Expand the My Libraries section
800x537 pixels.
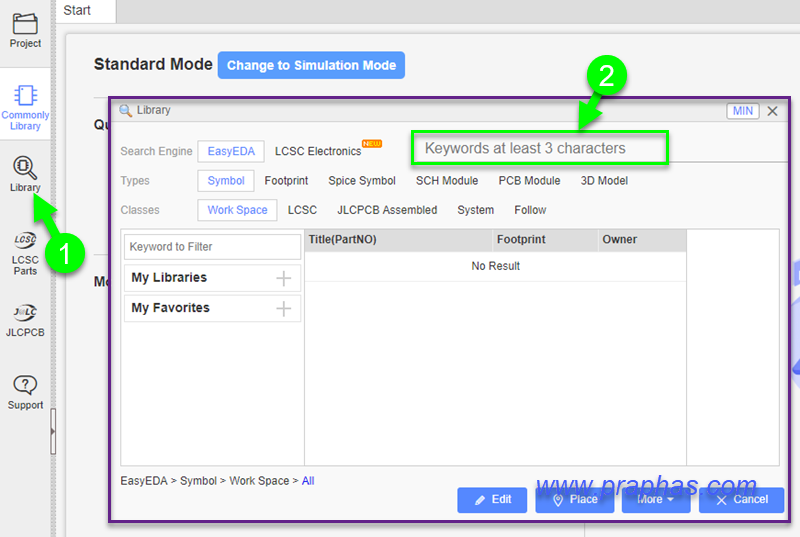point(212,278)
